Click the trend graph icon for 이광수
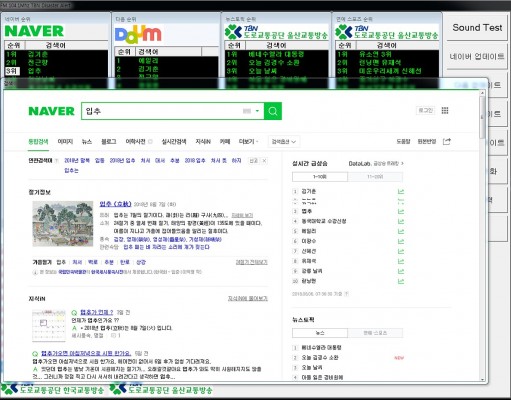This screenshot has height=400, width=511. [x=401, y=241]
